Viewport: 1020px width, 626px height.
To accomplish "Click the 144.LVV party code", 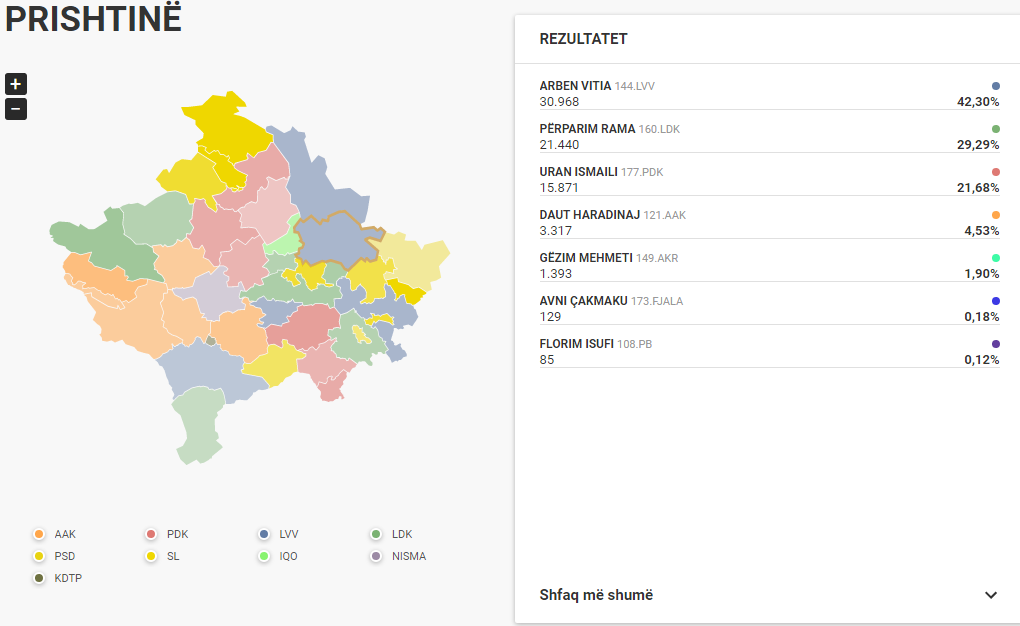I will tap(634, 86).
